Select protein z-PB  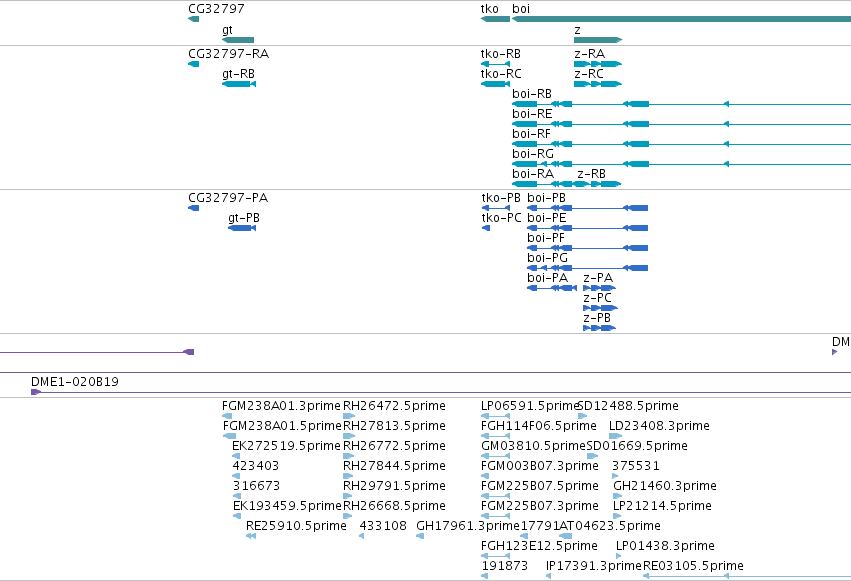[600, 328]
